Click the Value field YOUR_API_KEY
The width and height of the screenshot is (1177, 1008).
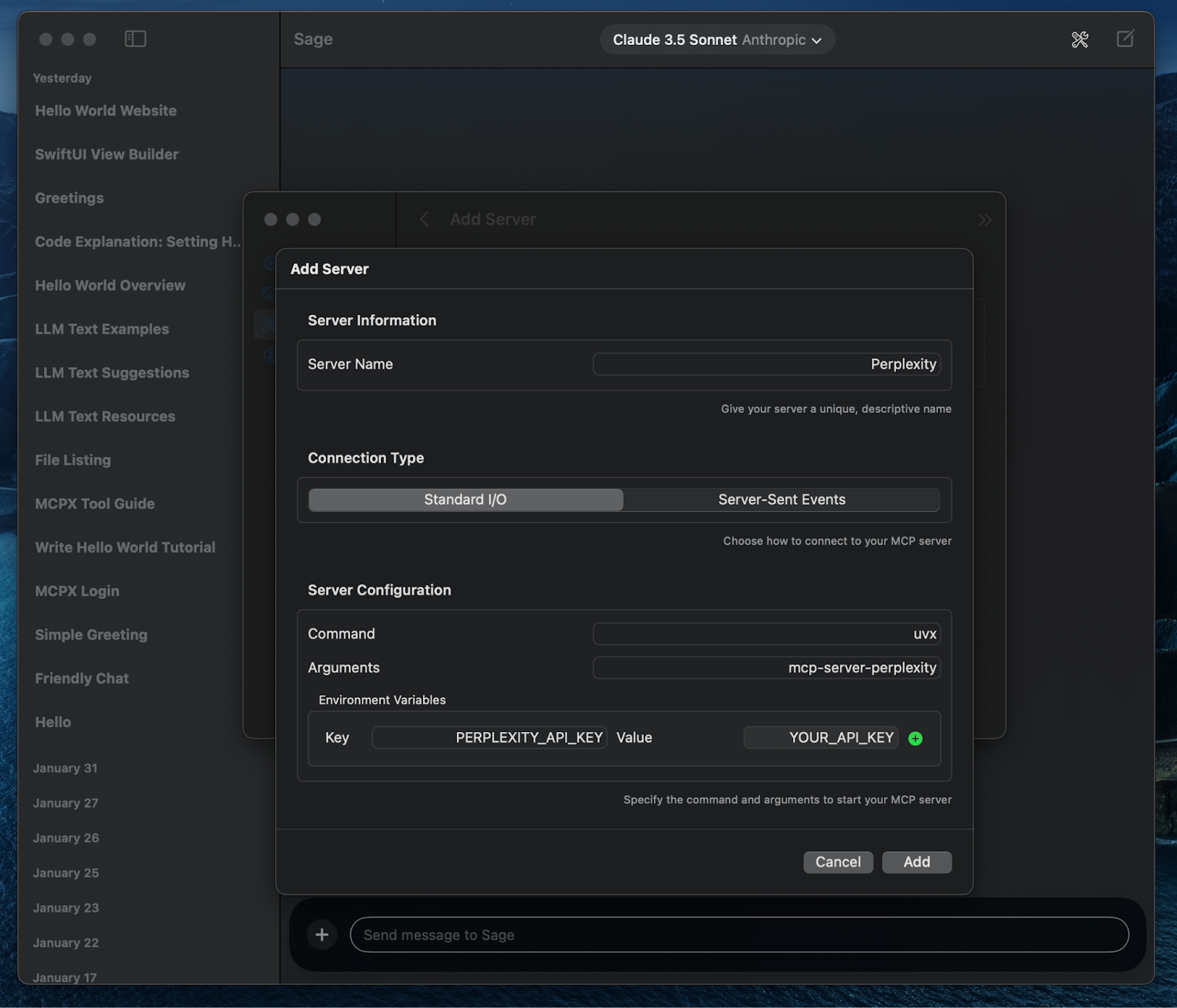[x=821, y=738]
